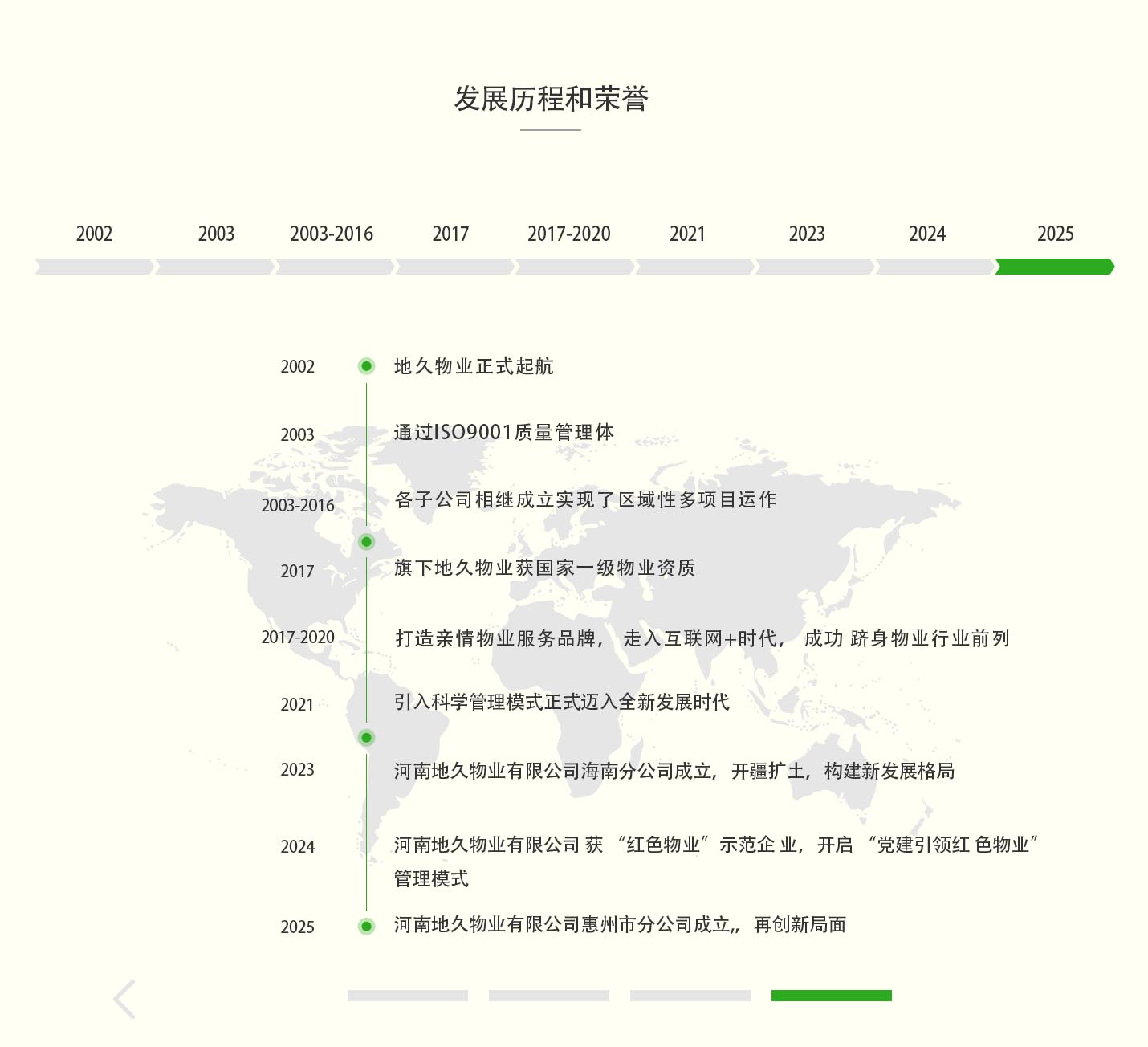The height and width of the screenshot is (1047, 1148).
Task: Click the 2021 label beside 引入科学管理模式
Action: [x=297, y=705]
